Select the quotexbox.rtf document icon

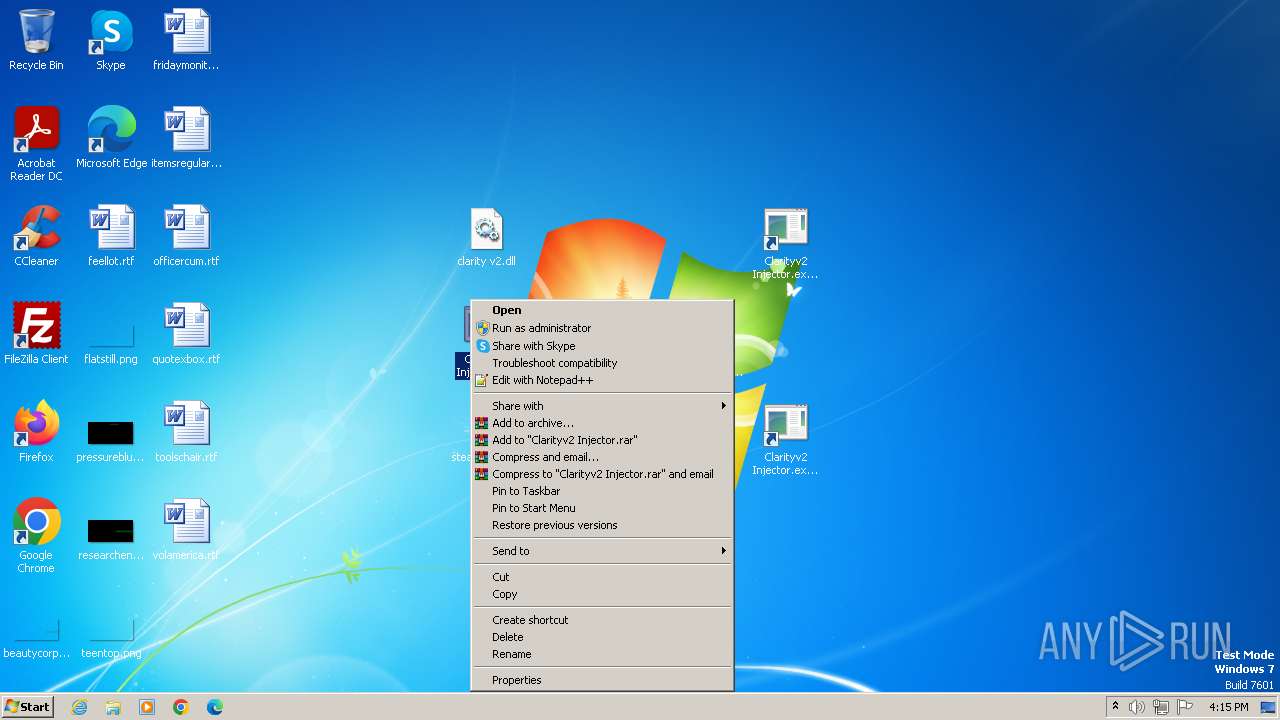click(x=186, y=334)
